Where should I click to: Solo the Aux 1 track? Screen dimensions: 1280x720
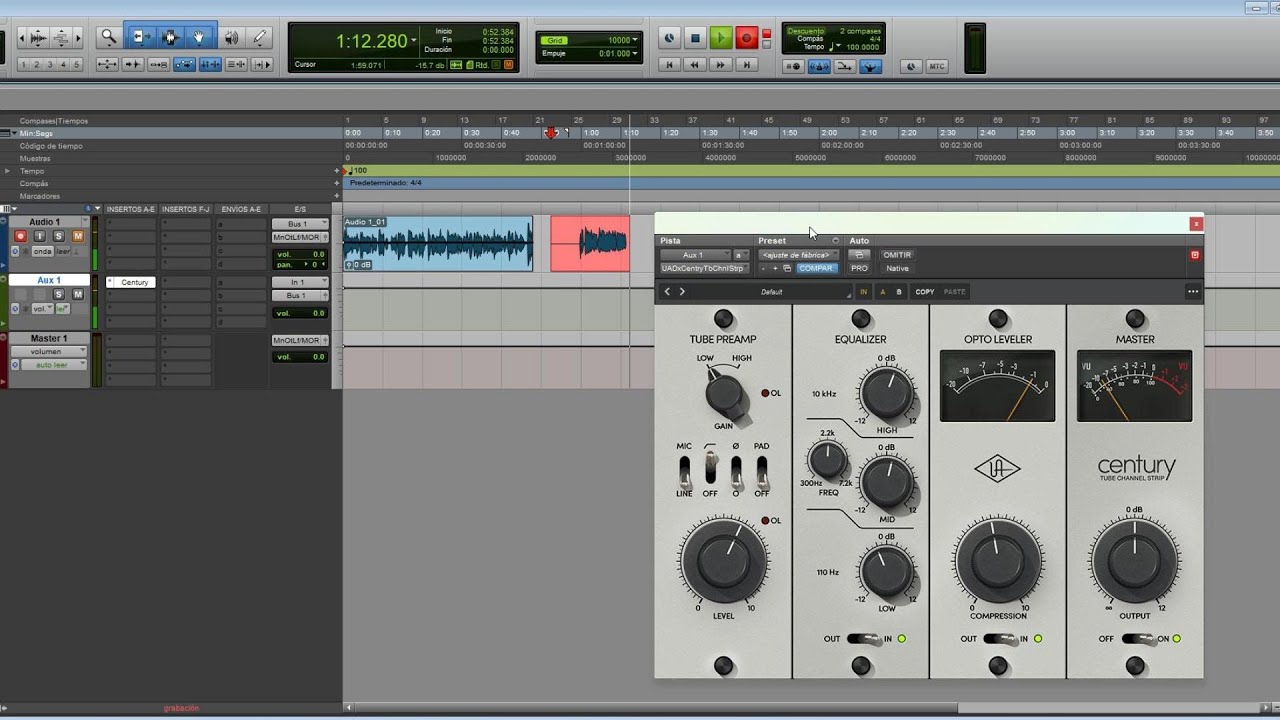click(x=59, y=294)
